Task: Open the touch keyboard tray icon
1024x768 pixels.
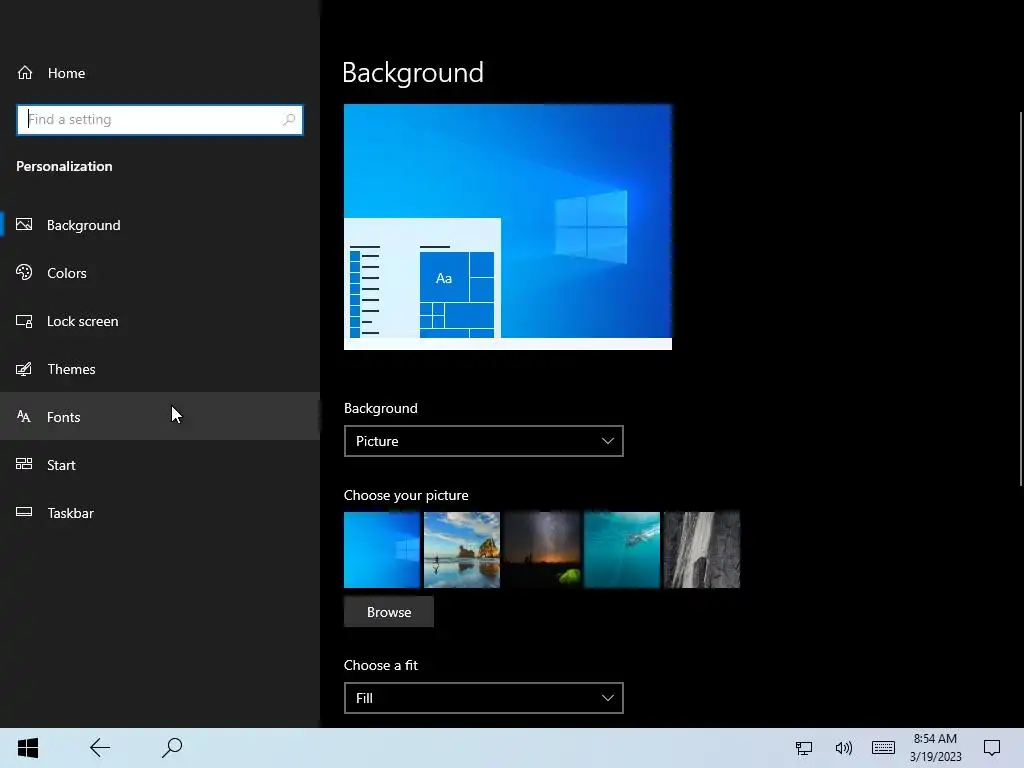Action: (x=883, y=747)
